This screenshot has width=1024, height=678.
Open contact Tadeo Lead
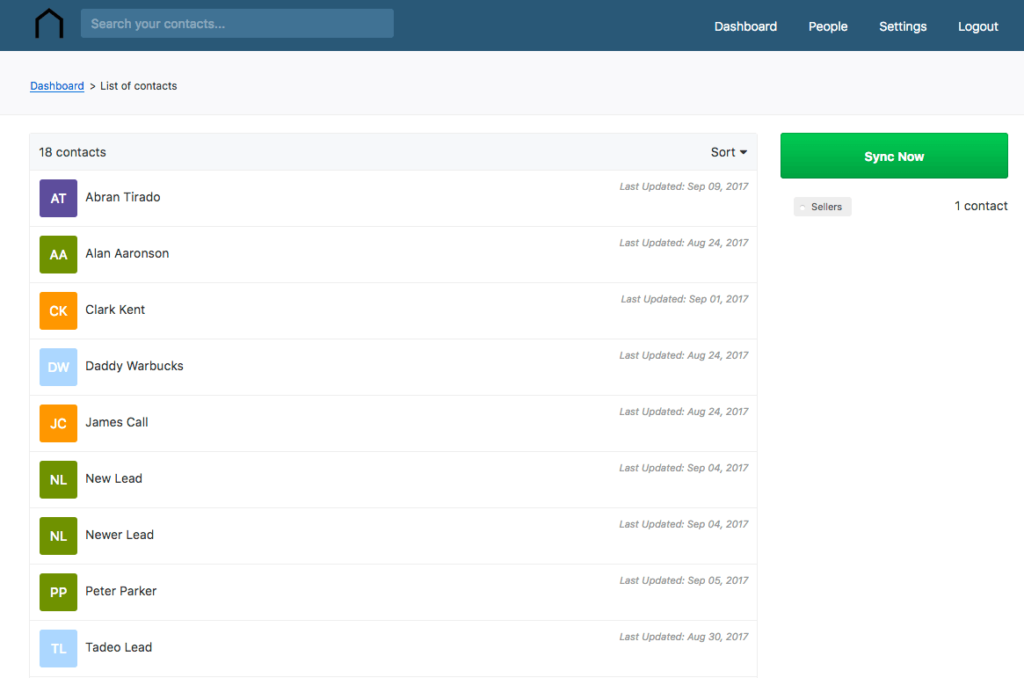[x=118, y=646]
